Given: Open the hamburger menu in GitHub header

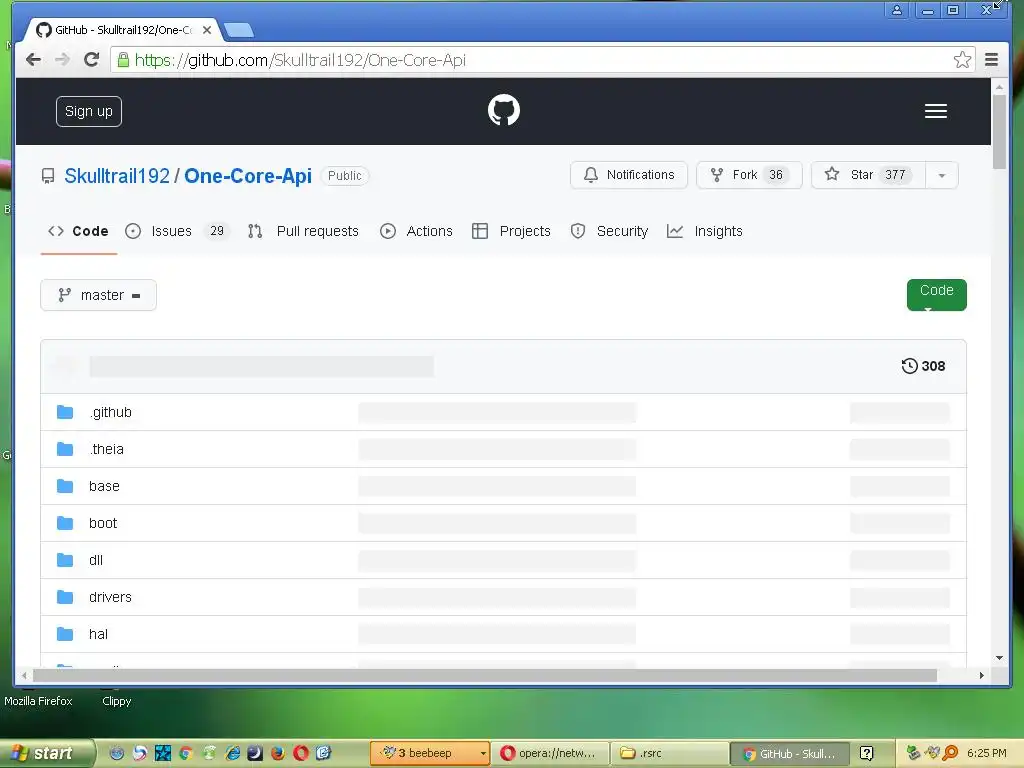Looking at the screenshot, I should (x=935, y=111).
